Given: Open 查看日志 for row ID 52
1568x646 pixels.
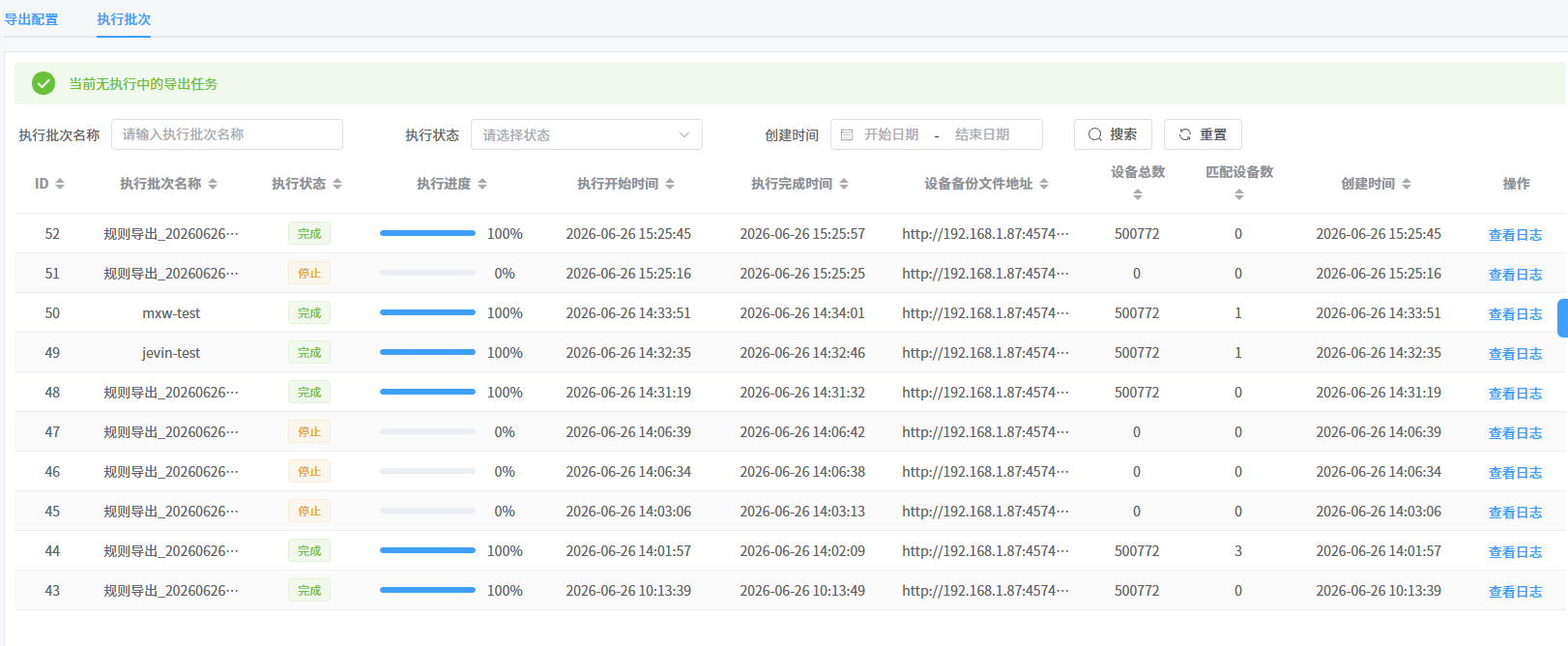Looking at the screenshot, I should 1515,235.
